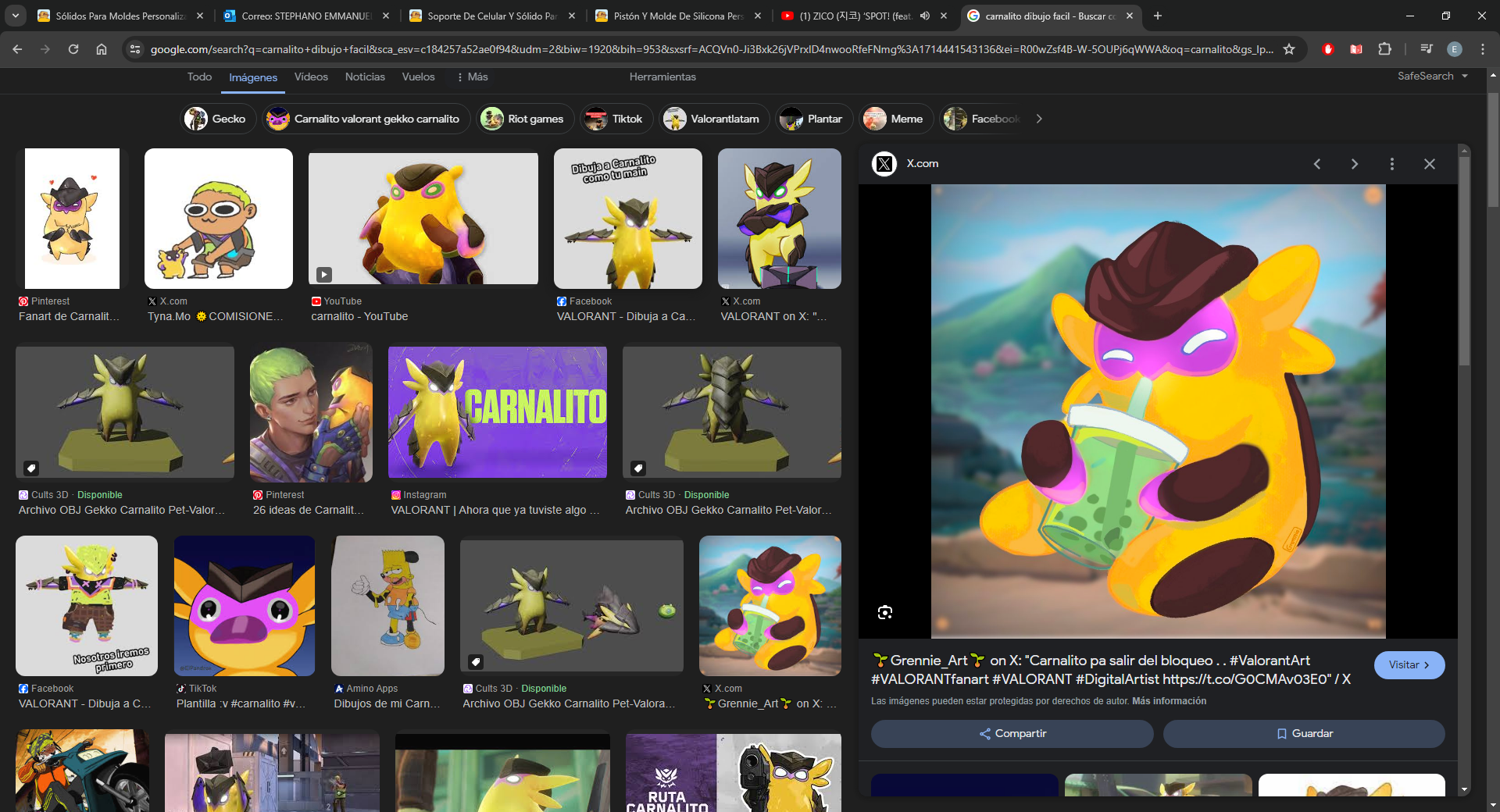This screenshot has width=1500, height=812.
Task: Click the Visitar button
Action: [x=1409, y=665]
